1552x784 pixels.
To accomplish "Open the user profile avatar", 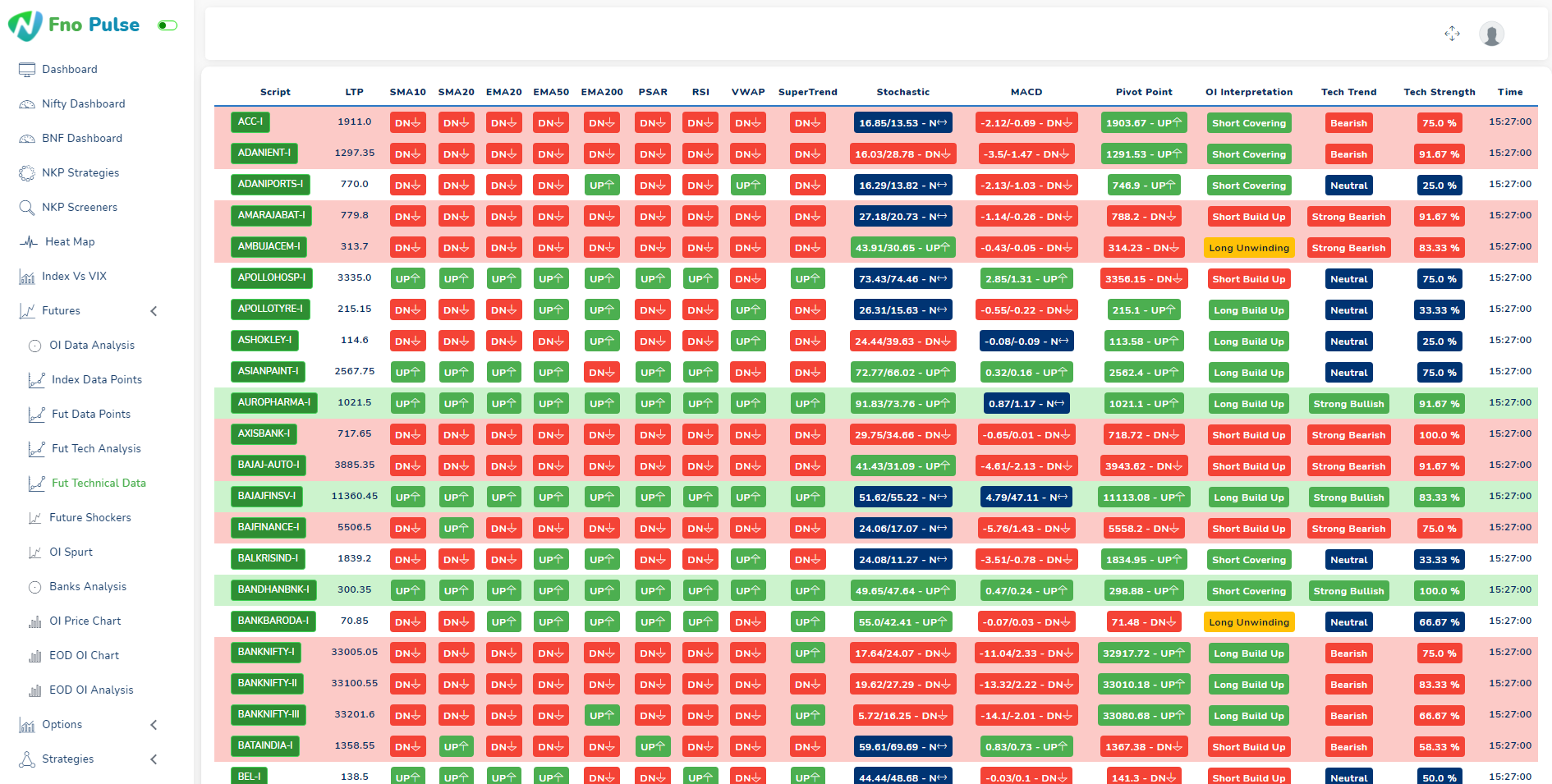I will coord(1491,34).
